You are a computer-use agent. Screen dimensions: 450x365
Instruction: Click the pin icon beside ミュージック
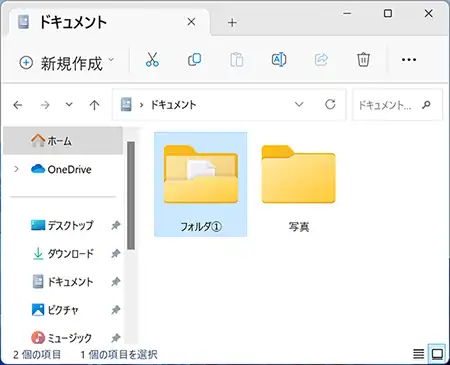(x=116, y=338)
